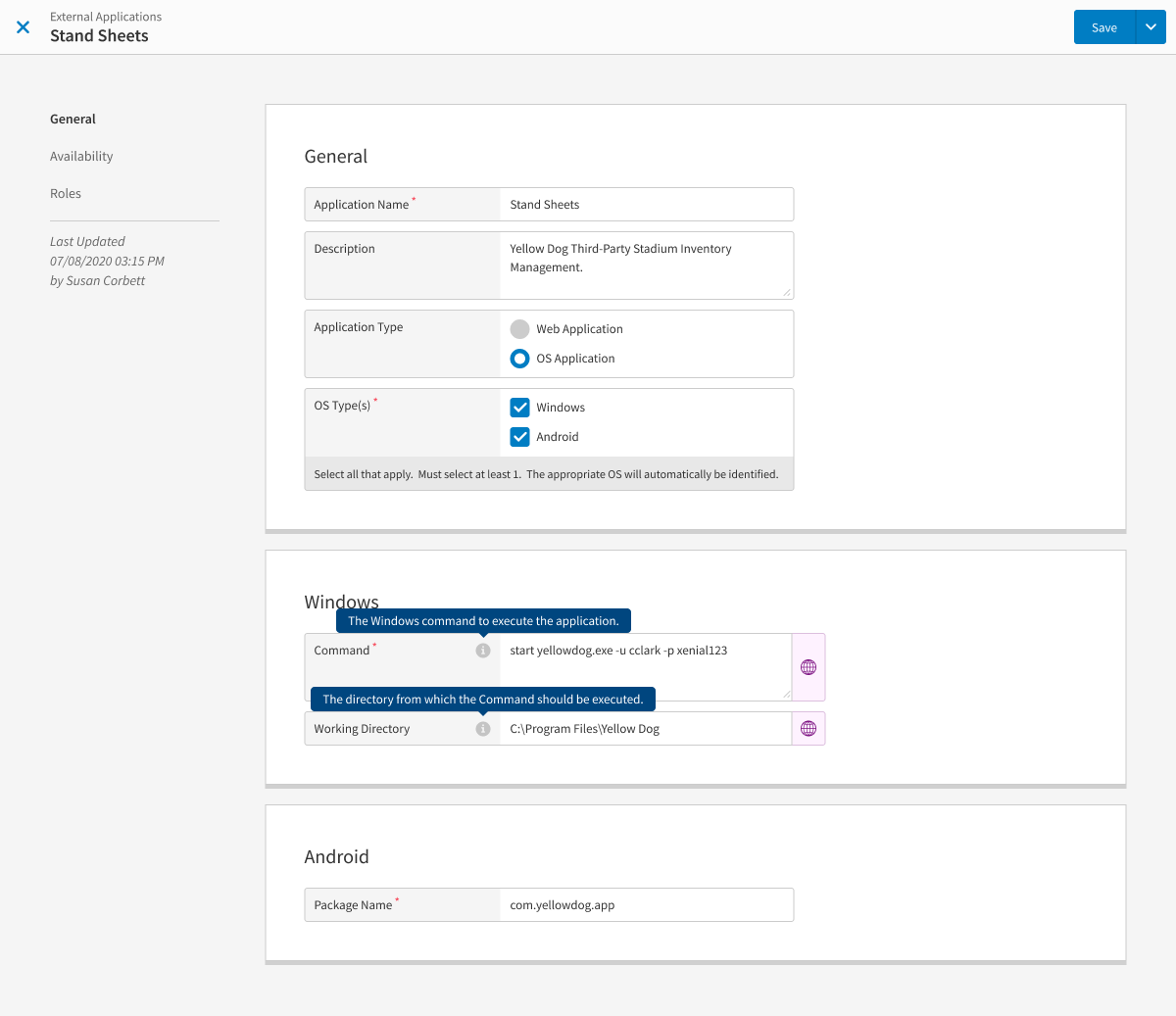Screen dimensions: 1176x1016
Task: Select General in the sidebar navigation
Action: [x=73, y=119]
